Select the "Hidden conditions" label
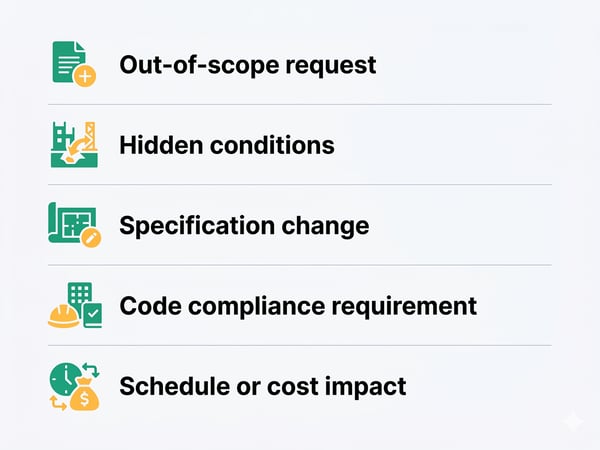Image resolution: width=600 pixels, height=450 pixels. (226, 145)
